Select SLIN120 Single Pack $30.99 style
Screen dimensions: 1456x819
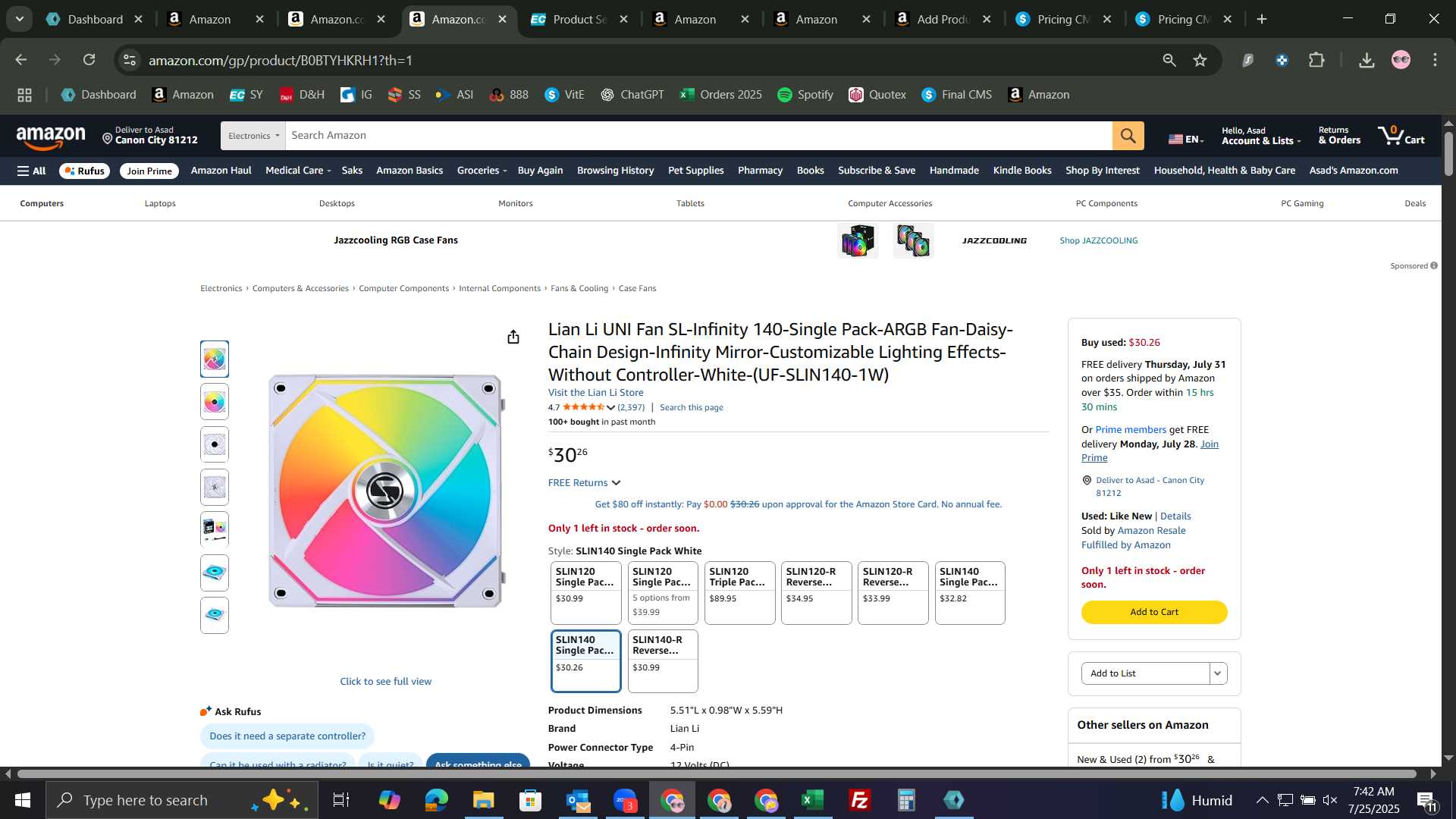tap(585, 593)
